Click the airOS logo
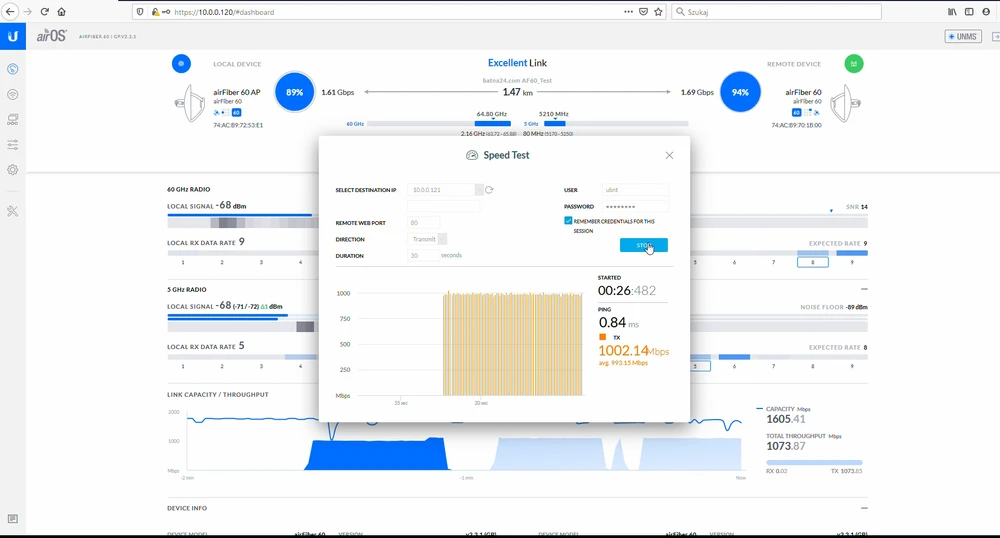This screenshot has width=1000, height=538. pos(52,36)
